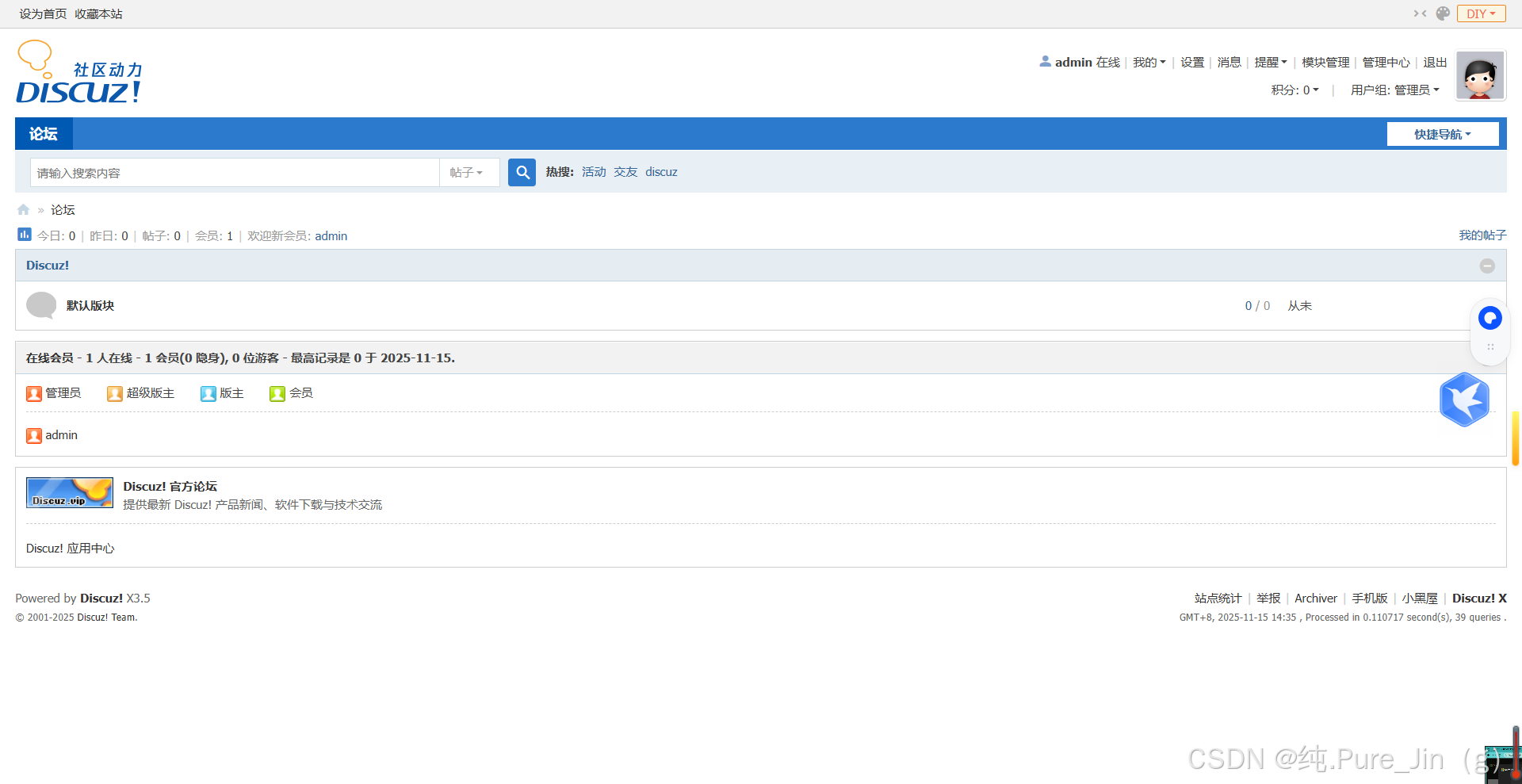Screen dimensions: 1522x784
Task: Click admin in online members list
Action: (61, 435)
